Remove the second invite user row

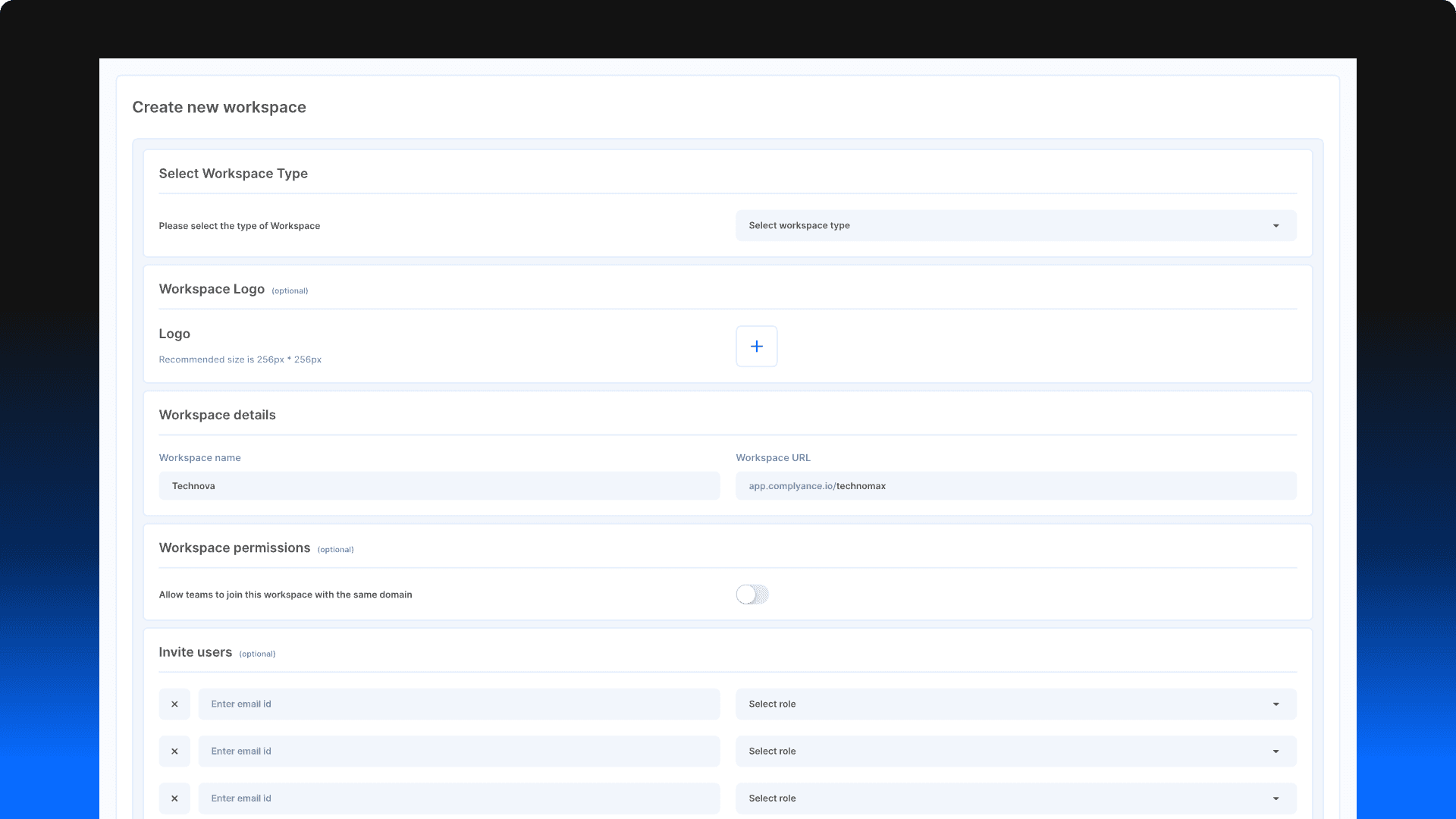(x=174, y=752)
